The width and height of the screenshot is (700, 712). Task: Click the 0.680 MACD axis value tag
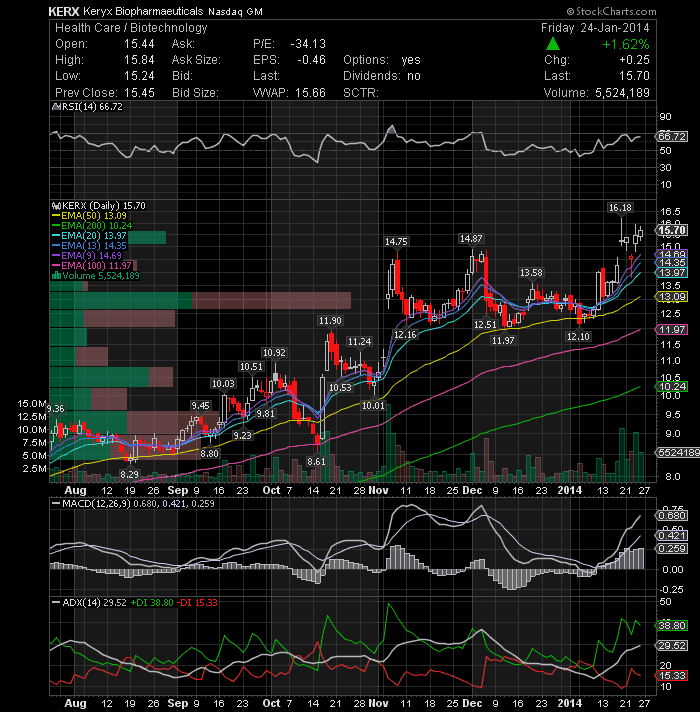click(x=672, y=515)
